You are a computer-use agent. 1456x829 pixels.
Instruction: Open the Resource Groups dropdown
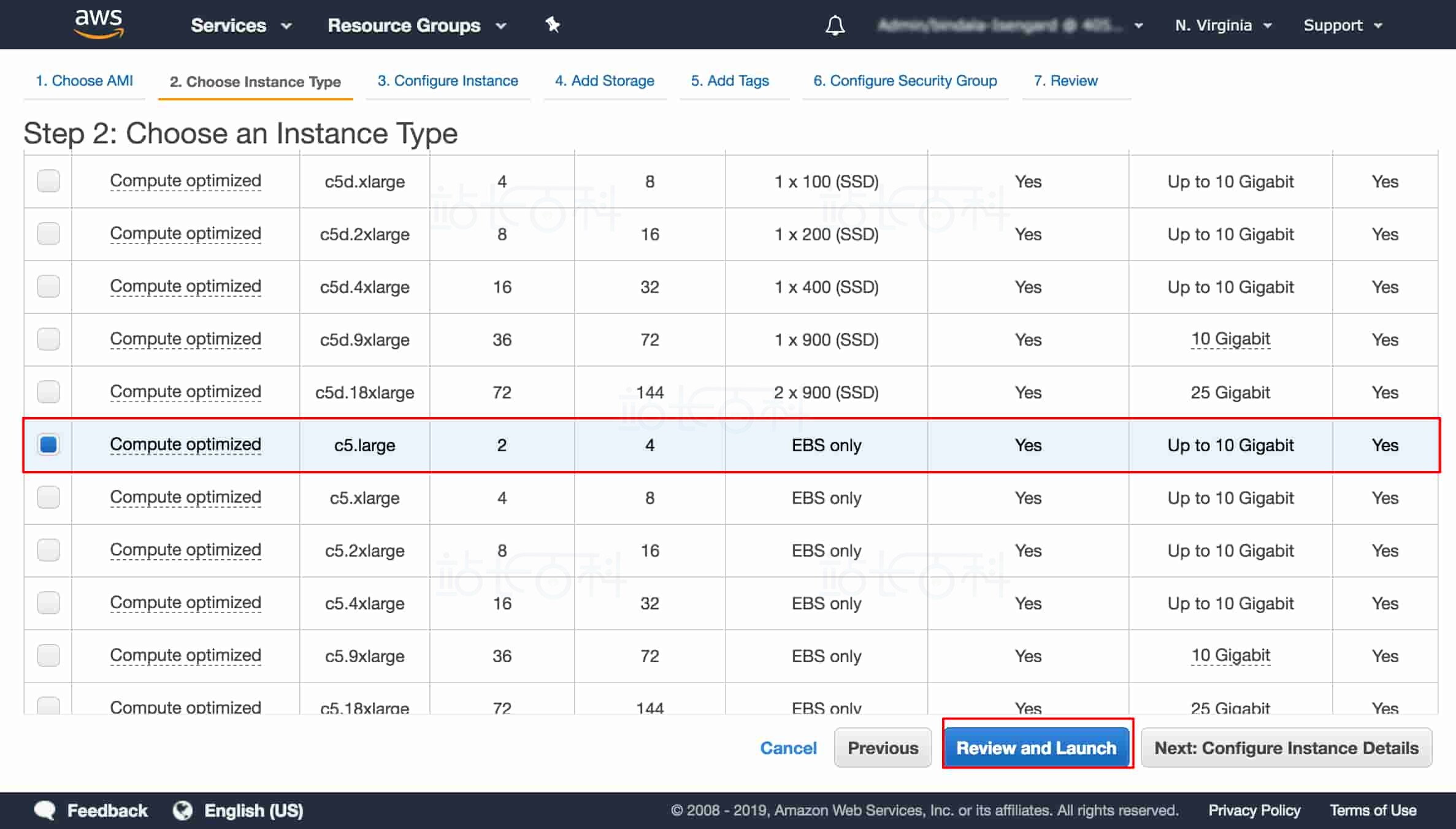(x=417, y=25)
